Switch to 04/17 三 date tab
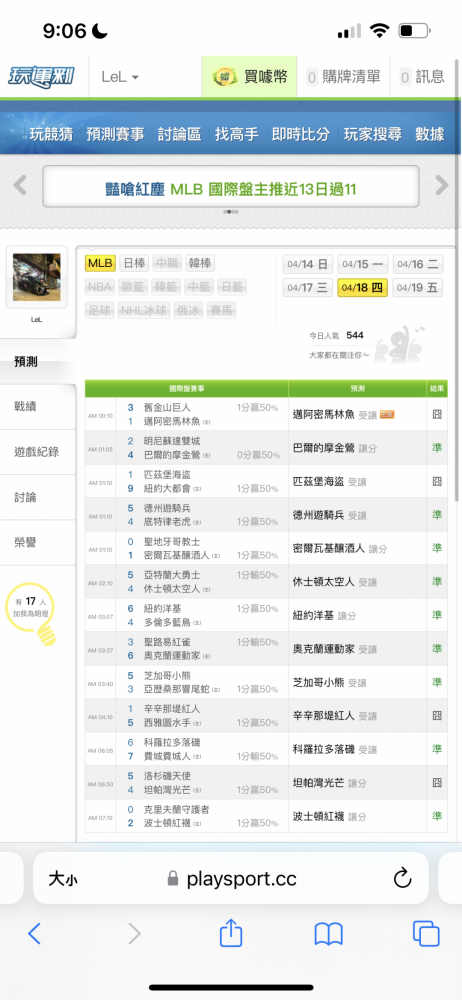462x1000 pixels. click(x=307, y=288)
